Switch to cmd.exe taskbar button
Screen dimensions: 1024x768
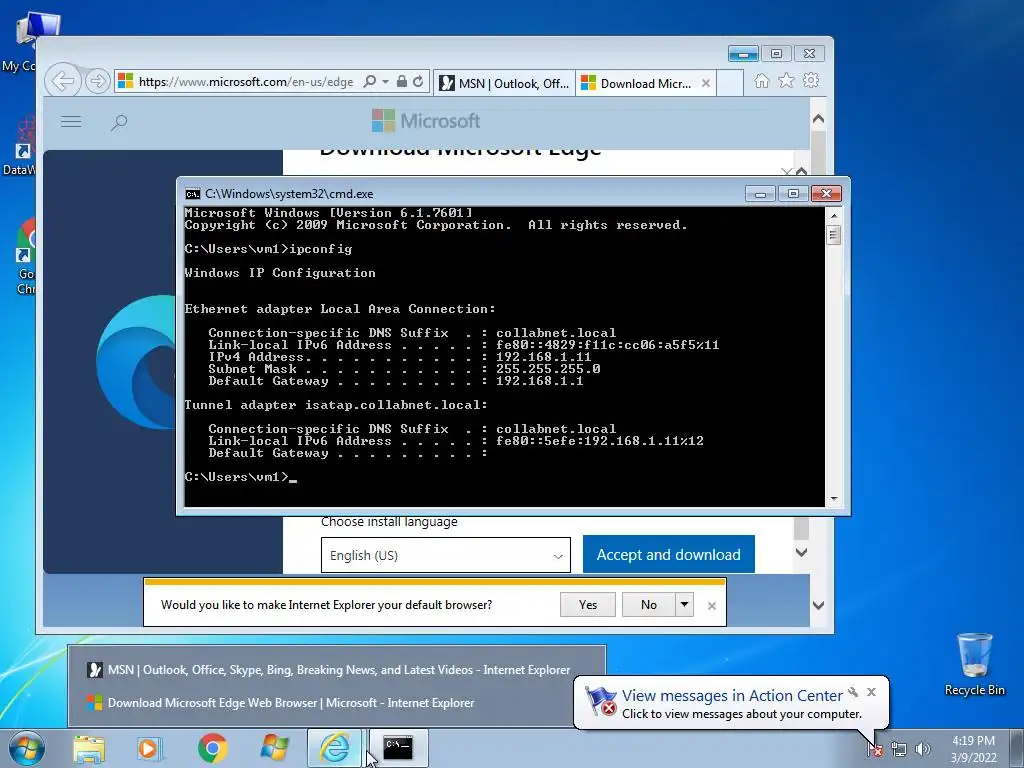[398, 748]
